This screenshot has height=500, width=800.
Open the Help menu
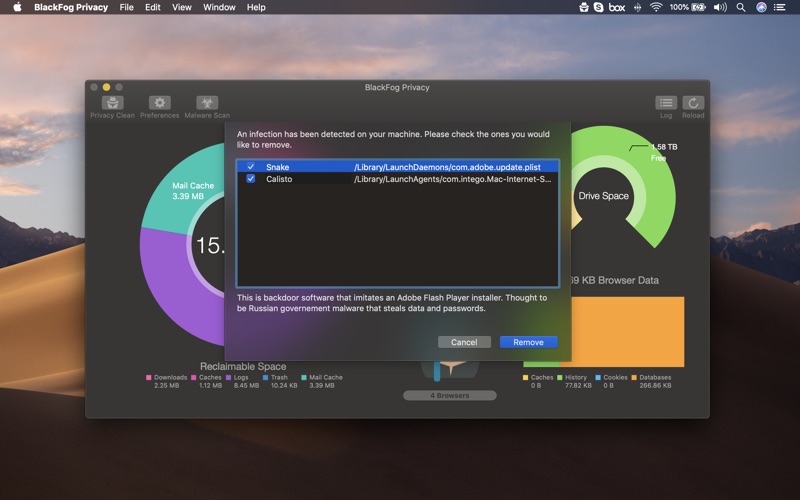point(256,7)
